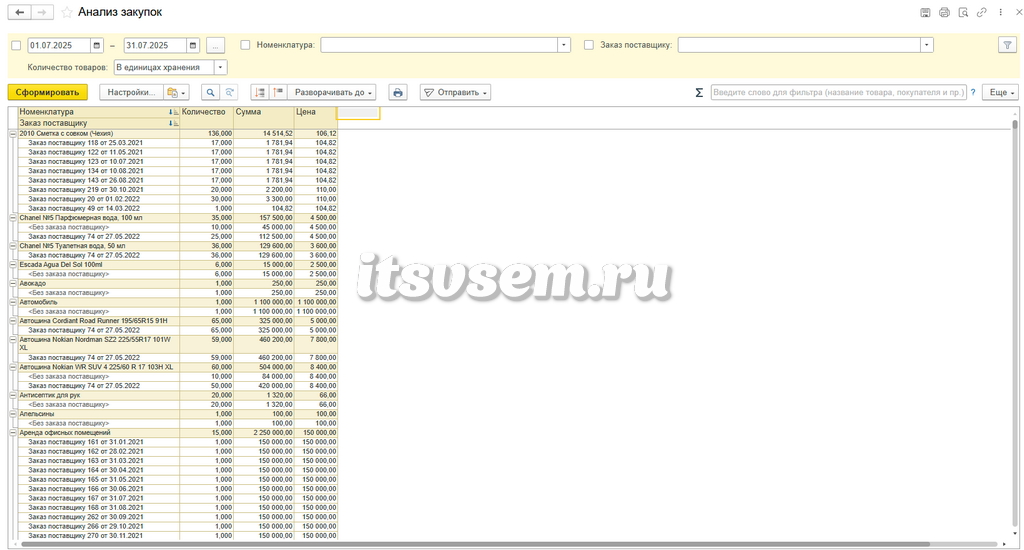Enable the Заказ поставщику filter checkbox
Image resolution: width=1024 pixels, height=550 pixels.
click(x=588, y=45)
